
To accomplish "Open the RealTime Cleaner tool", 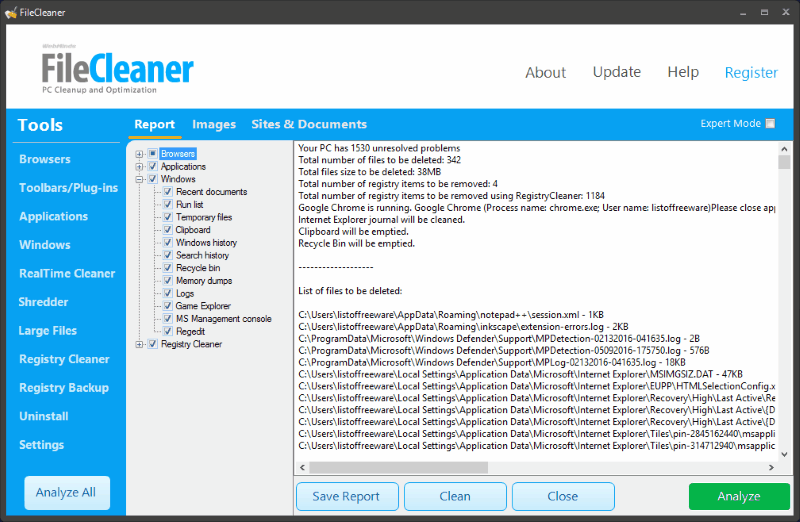I will click(x=67, y=274).
